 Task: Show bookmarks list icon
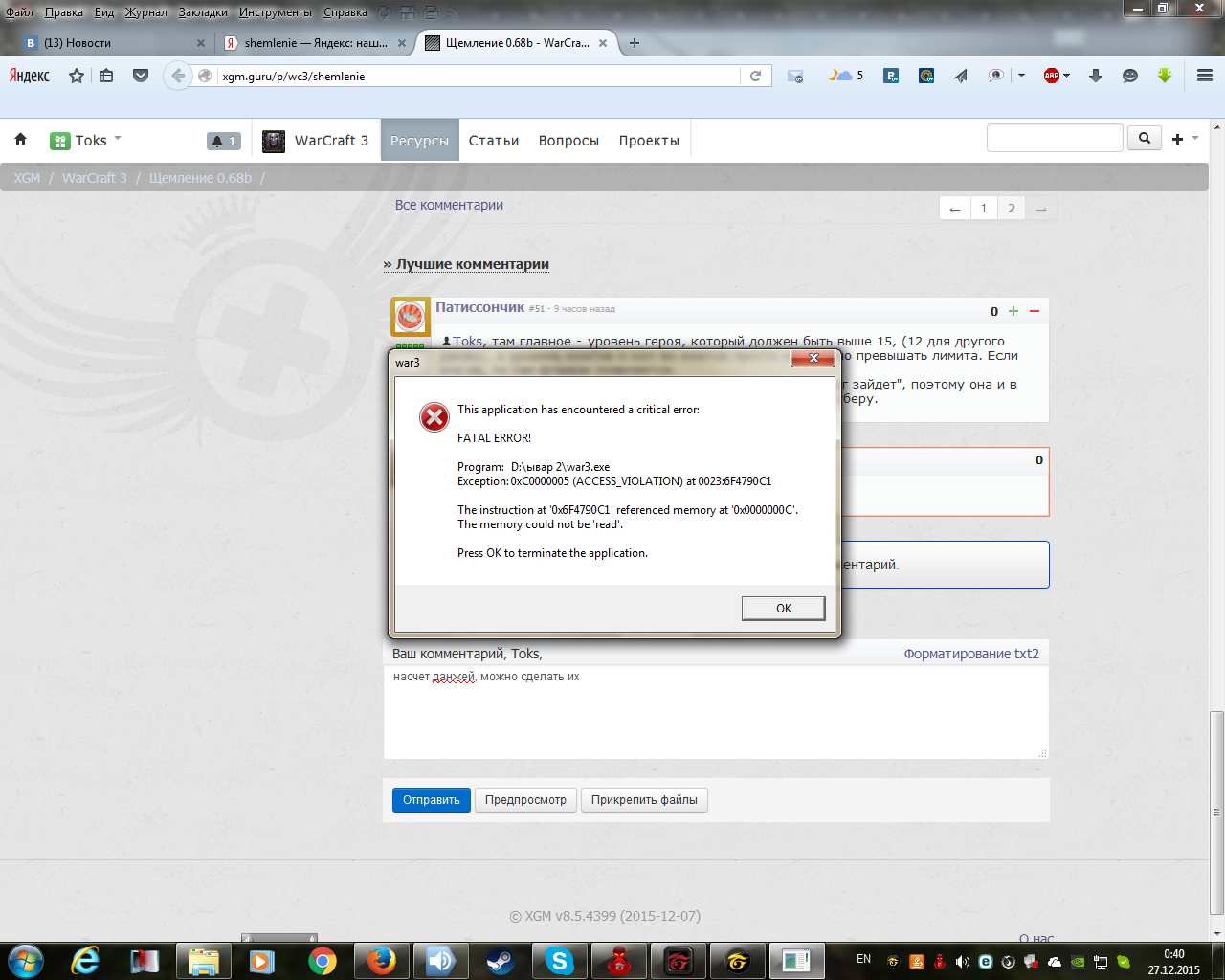pos(107,76)
